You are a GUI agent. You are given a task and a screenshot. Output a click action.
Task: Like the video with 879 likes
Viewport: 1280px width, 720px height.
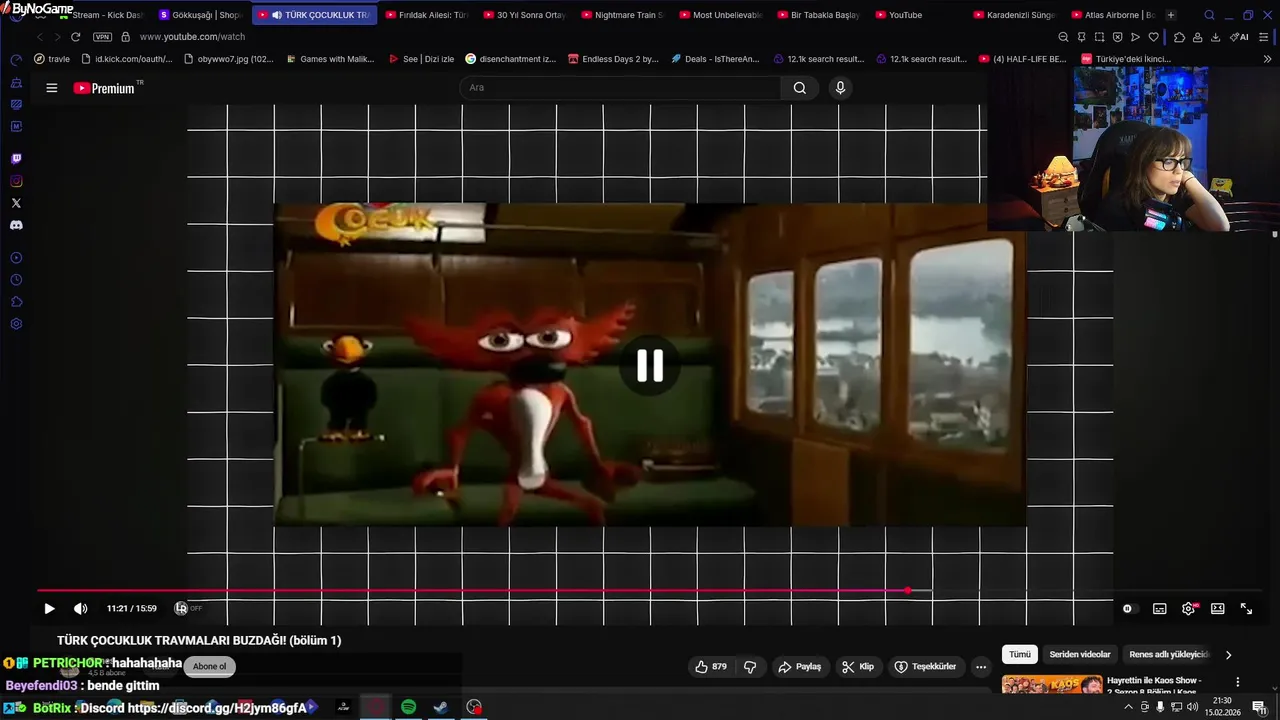(x=711, y=667)
